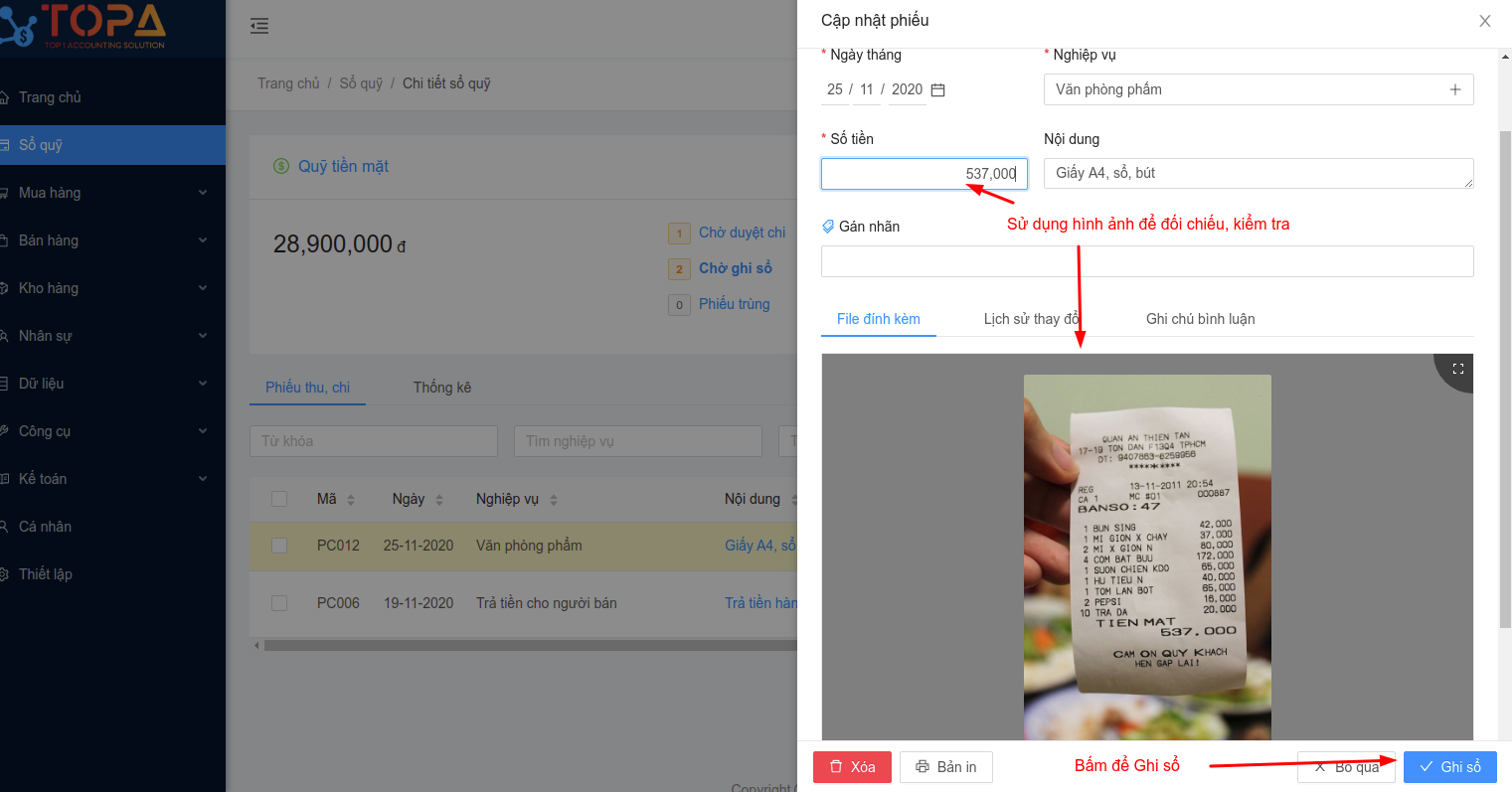1512x792 pixels.
Task: Select the Phiếu thu, chi tab
Action: point(307,388)
